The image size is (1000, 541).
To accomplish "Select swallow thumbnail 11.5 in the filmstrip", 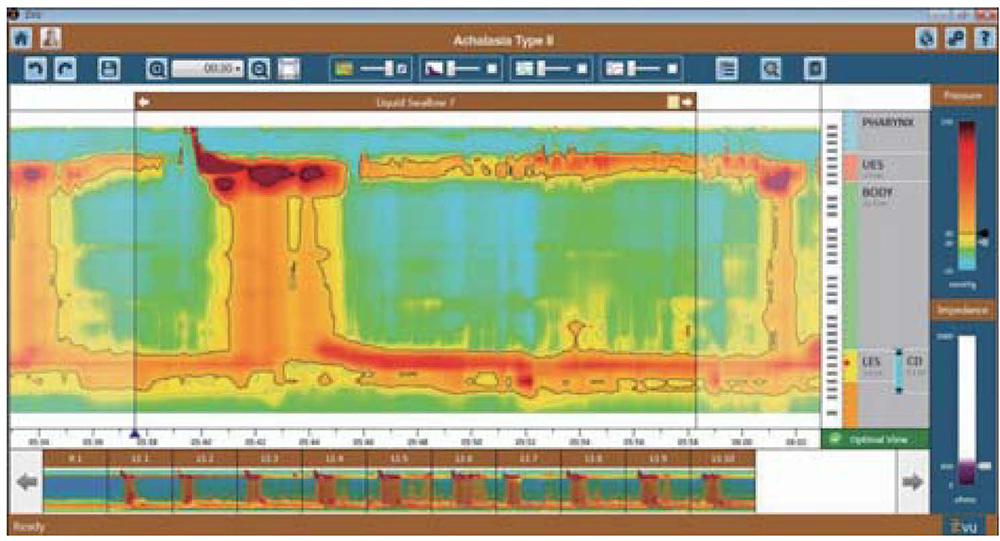I will pyautogui.click(x=398, y=482).
